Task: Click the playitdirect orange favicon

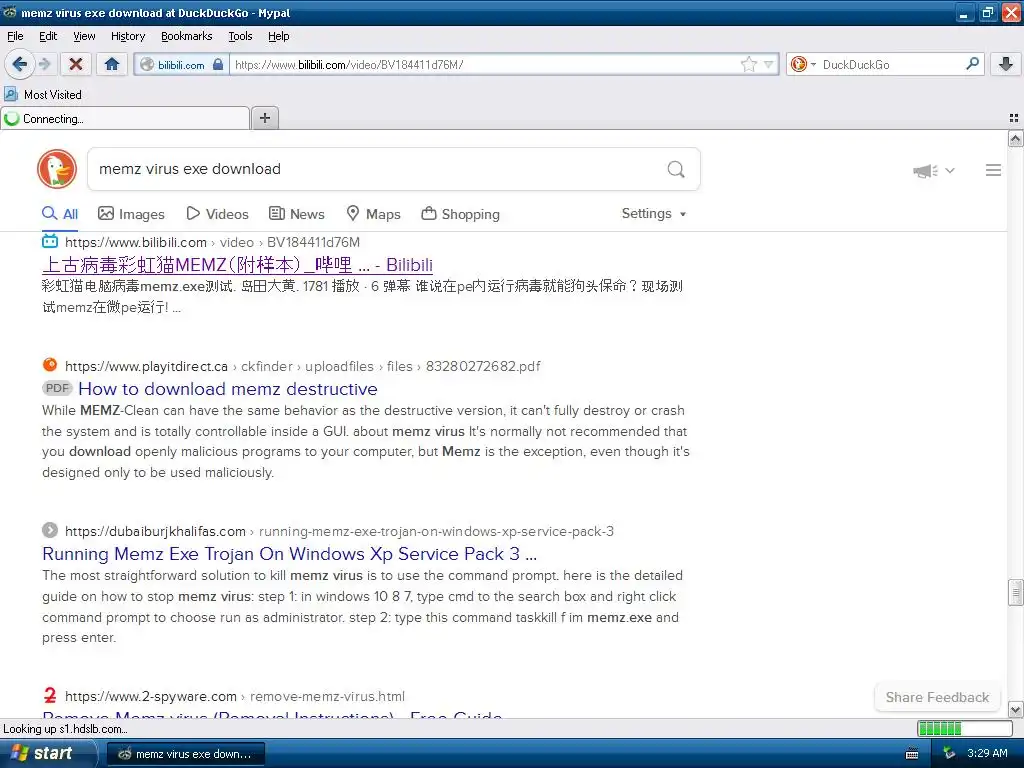Action: pyautogui.click(x=50, y=365)
